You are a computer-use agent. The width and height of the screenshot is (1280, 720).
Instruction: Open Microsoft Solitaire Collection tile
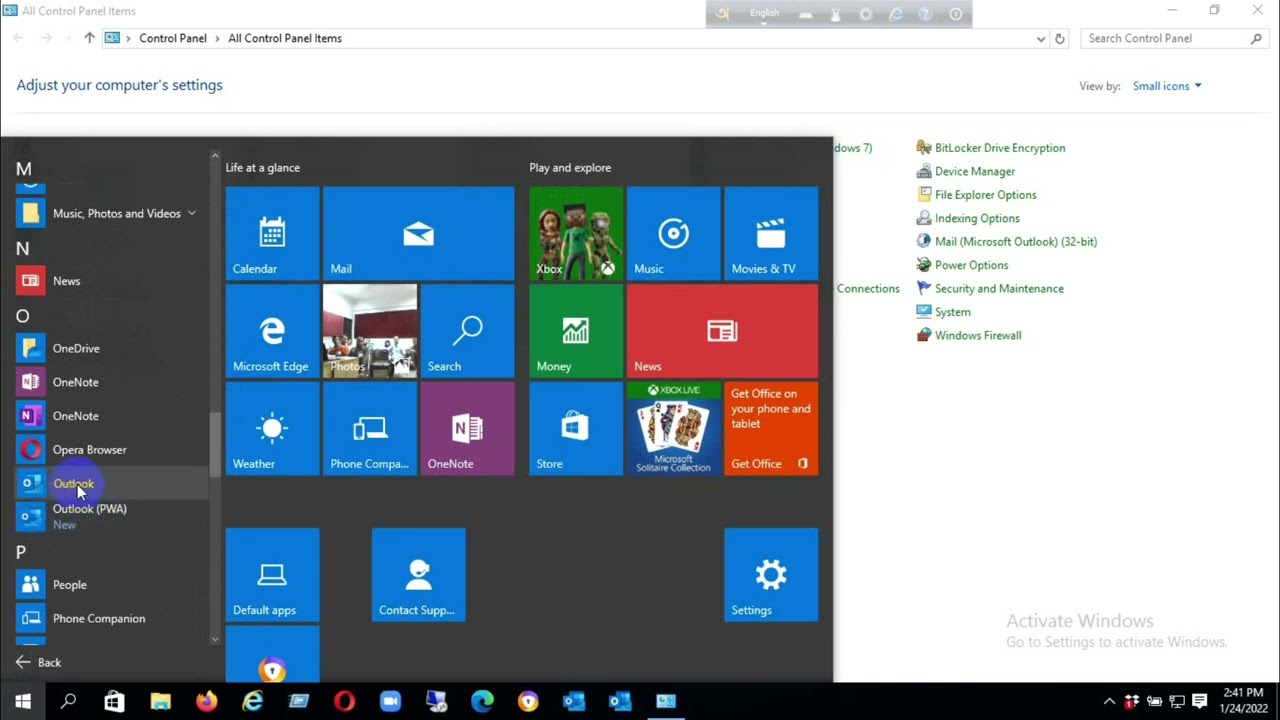point(673,428)
